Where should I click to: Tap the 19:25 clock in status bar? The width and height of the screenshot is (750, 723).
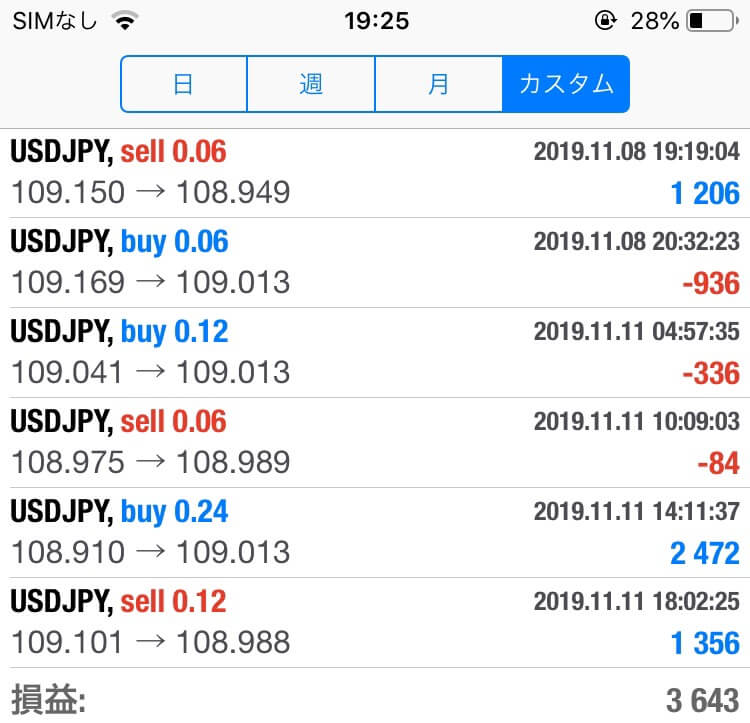(376, 21)
